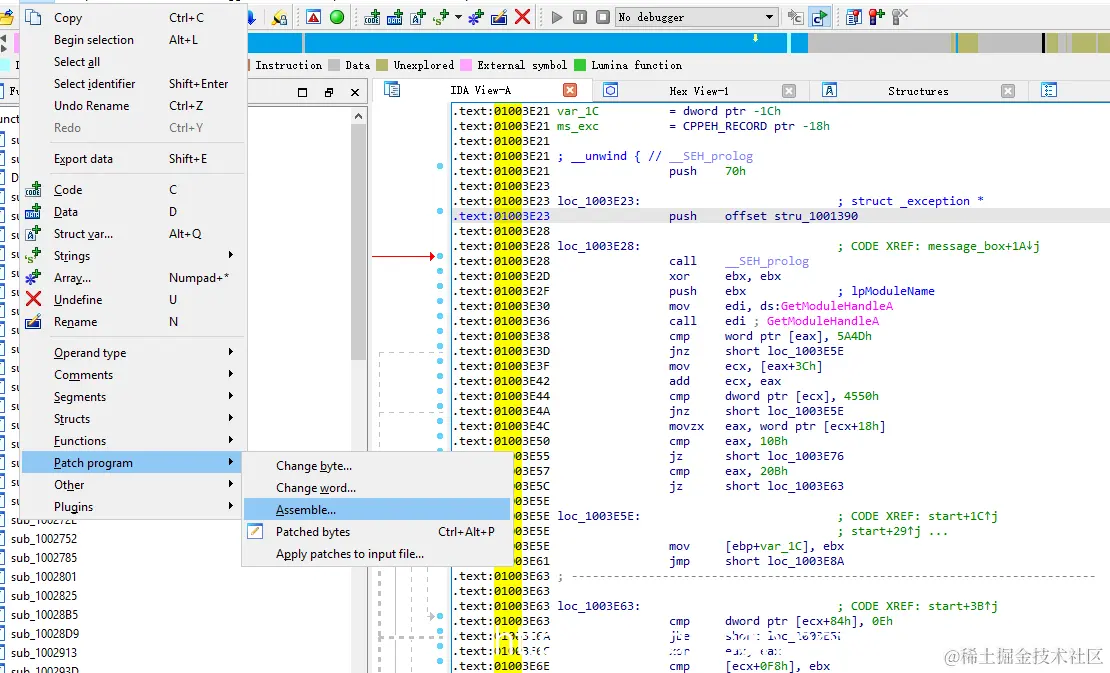Click the red warning triangle toolbar icon

click(x=314, y=17)
